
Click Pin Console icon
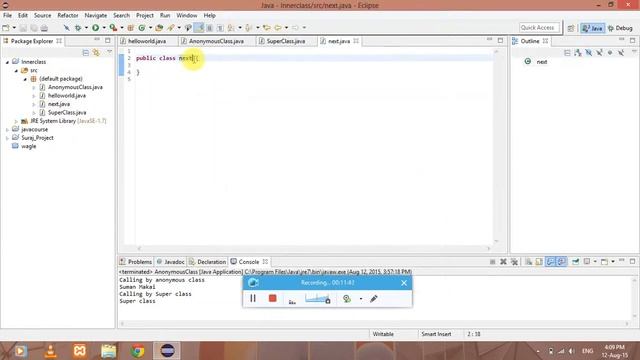click(576, 262)
